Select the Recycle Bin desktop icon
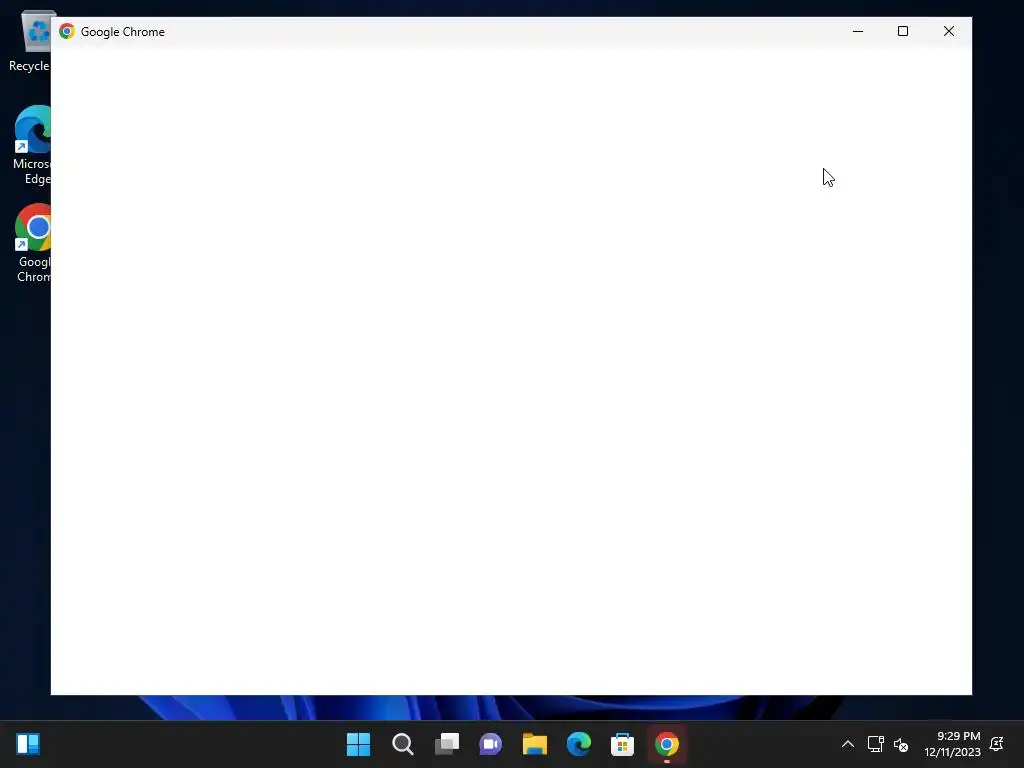The width and height of the screenshot is (1024, 768). tap(31, 42)
